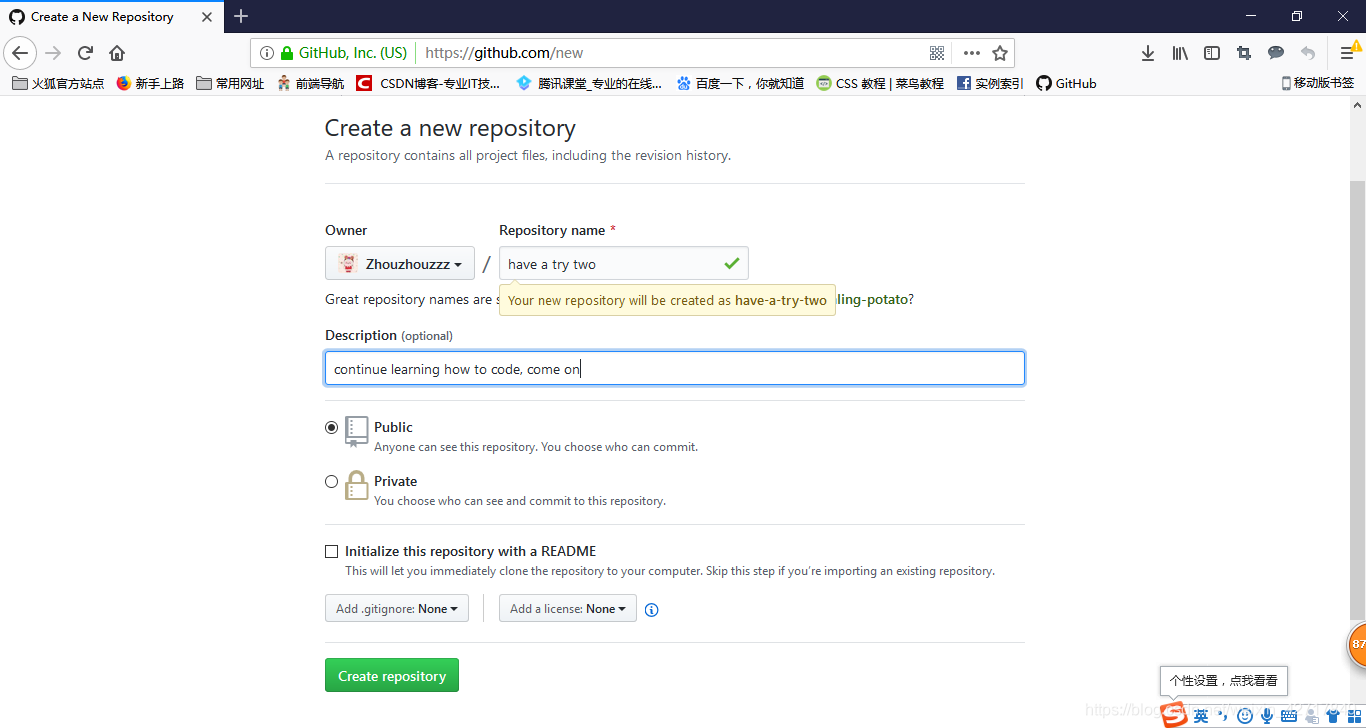Open the Owner Zhouzhouzzz dropdown

(400, 264)
